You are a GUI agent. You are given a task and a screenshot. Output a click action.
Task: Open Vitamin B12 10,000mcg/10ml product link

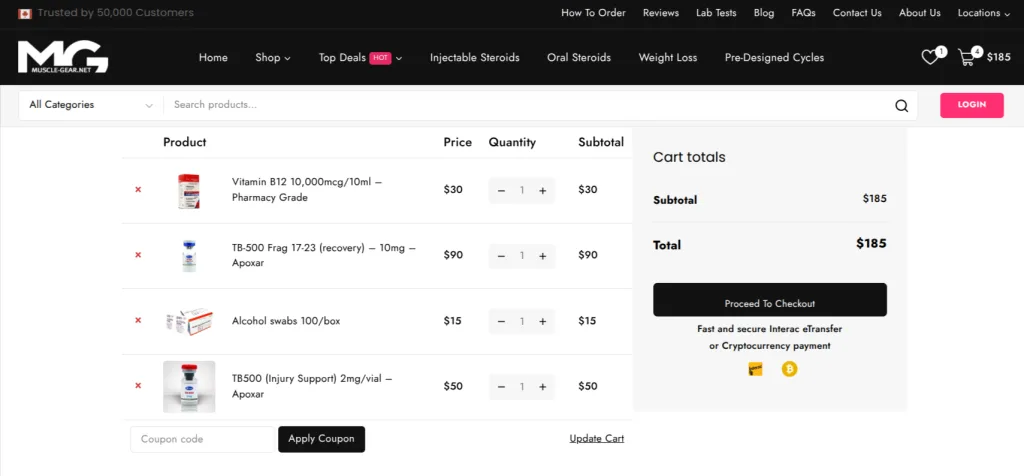pyautogui.click(x=307, y=189)
